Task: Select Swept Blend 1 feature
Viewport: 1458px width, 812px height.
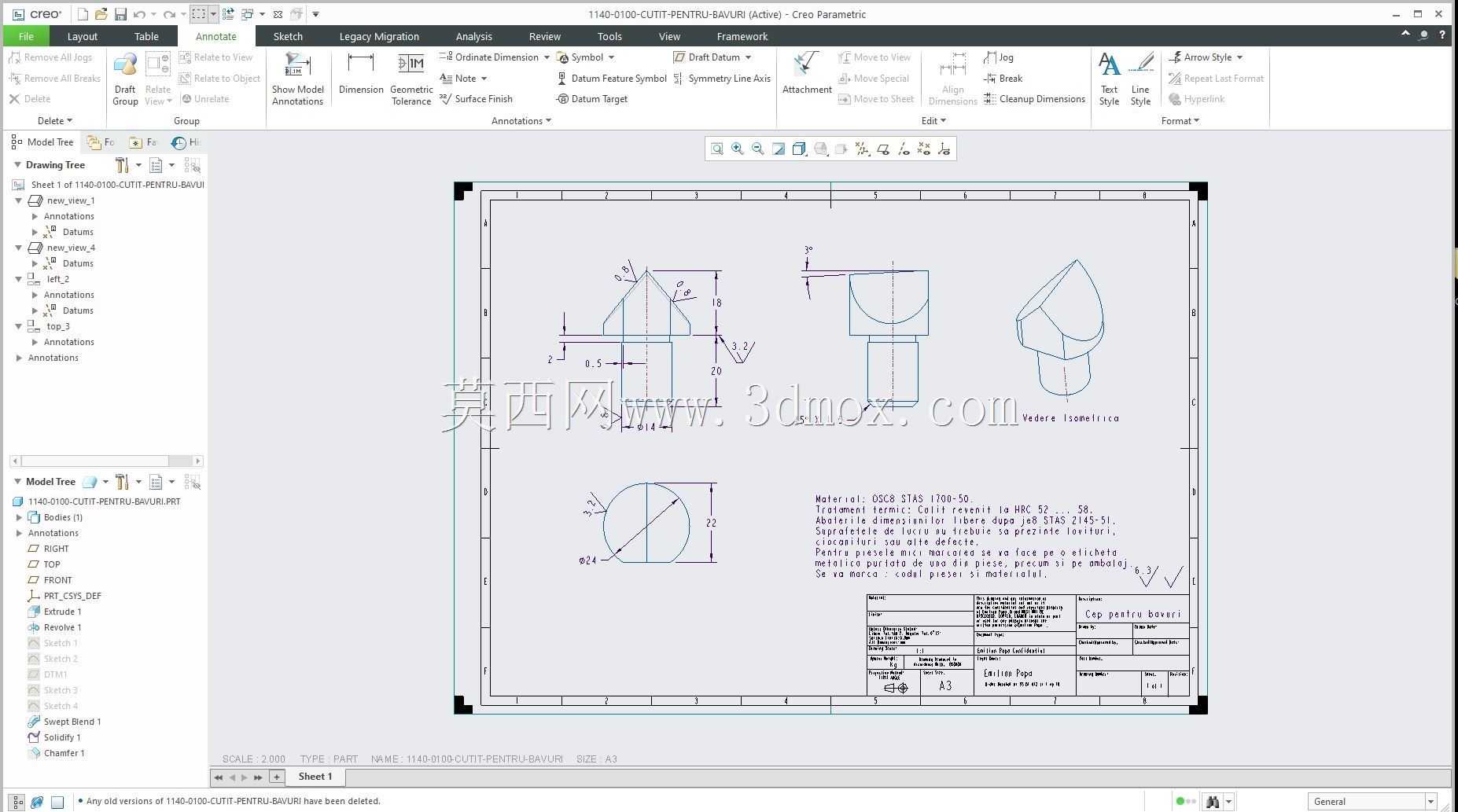Action: pyautogui.click(x=64, y=722)
